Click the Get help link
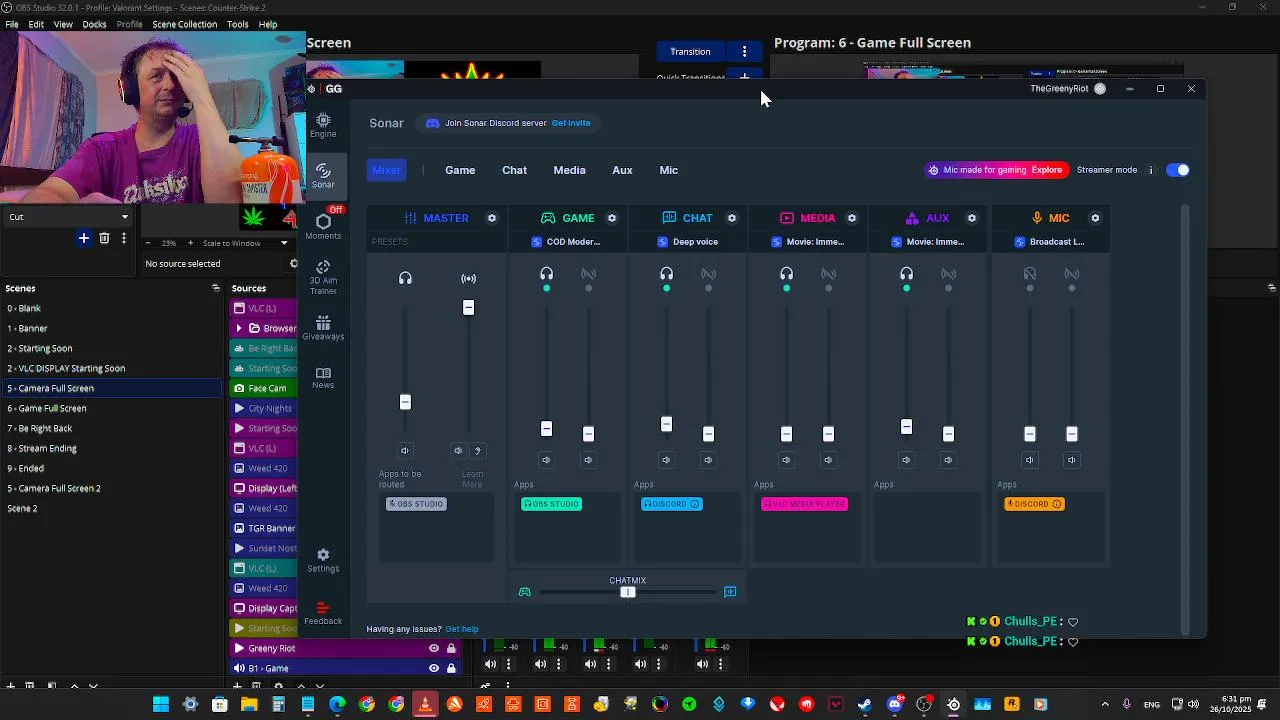The image size is (1280, 720). click(x=462, y=629)
